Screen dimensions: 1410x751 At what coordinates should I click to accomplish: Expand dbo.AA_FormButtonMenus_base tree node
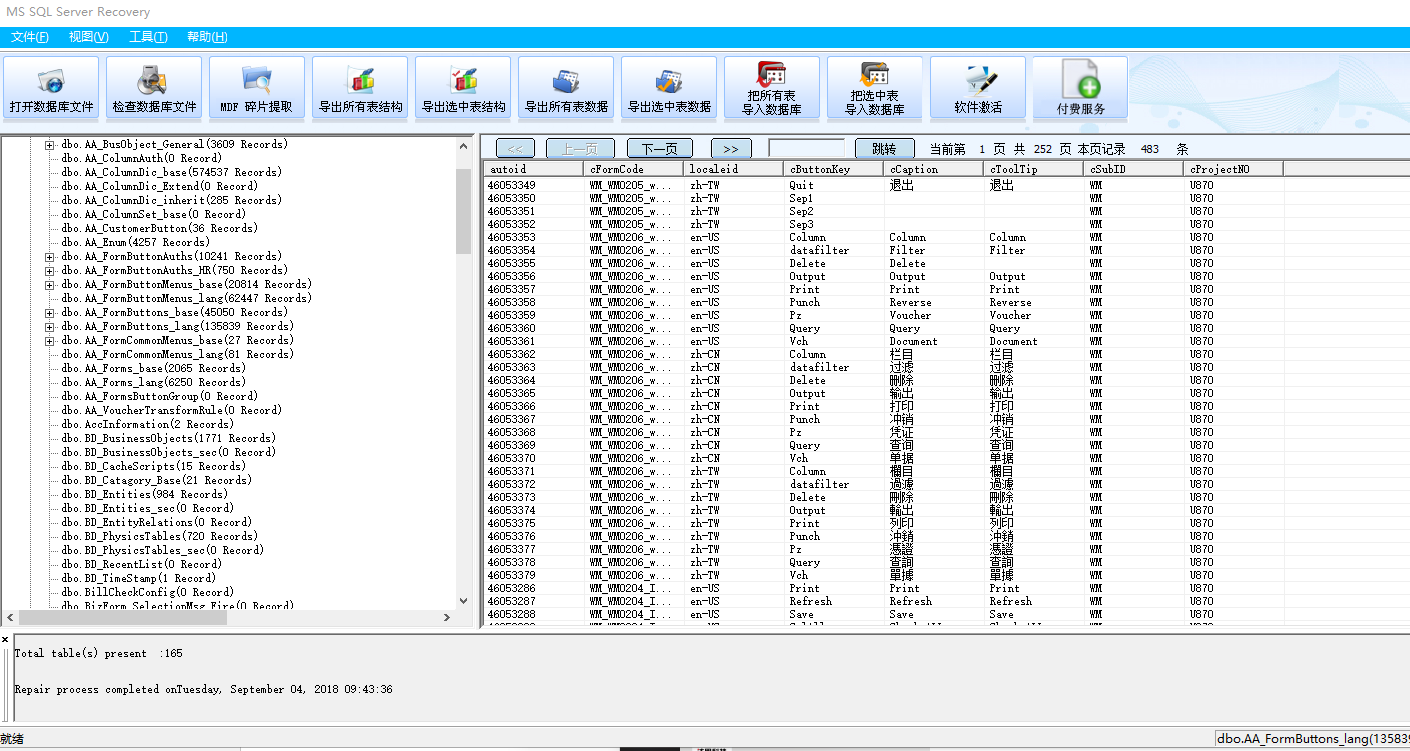point(50,284)
